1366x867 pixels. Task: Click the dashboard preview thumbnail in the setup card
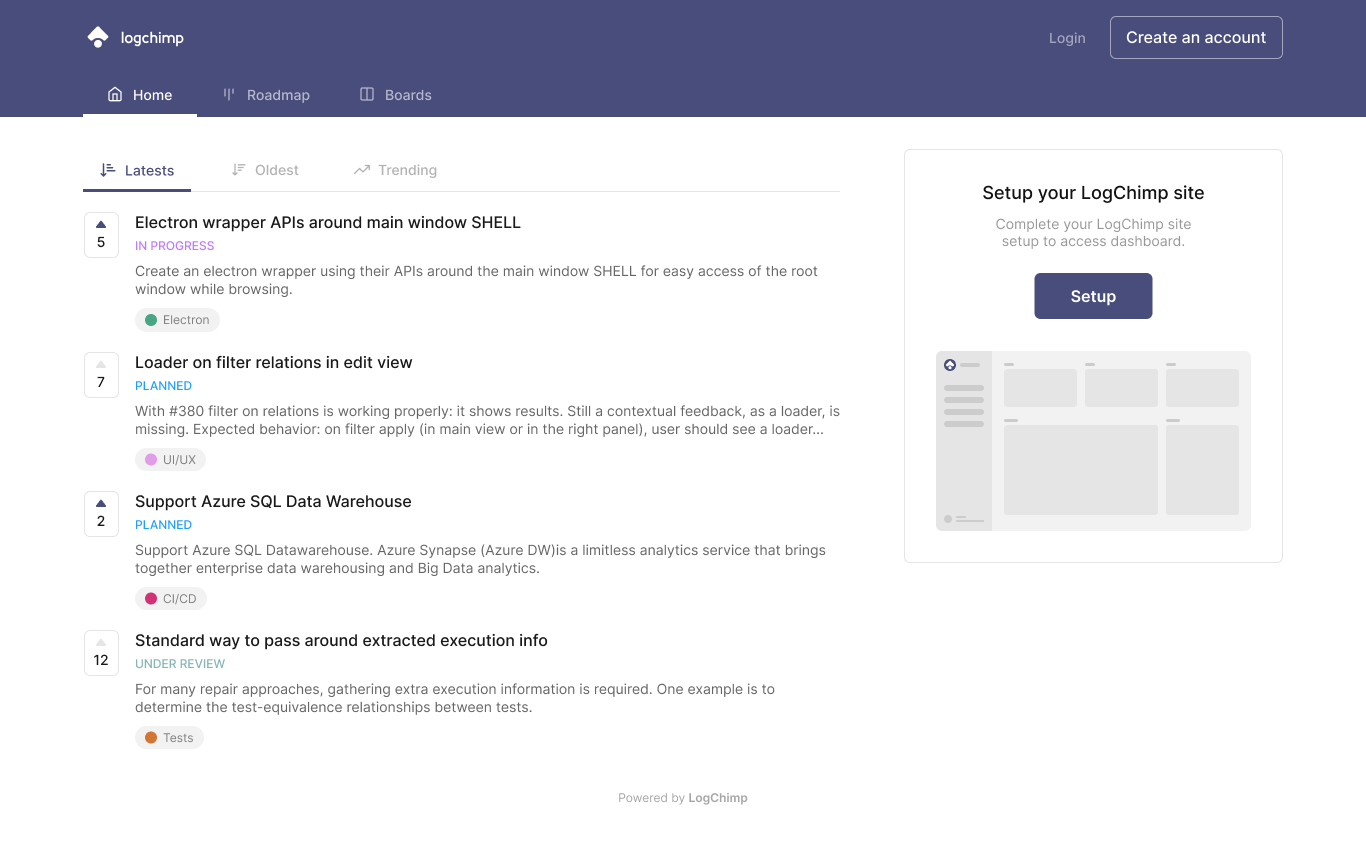point(1093,440)
